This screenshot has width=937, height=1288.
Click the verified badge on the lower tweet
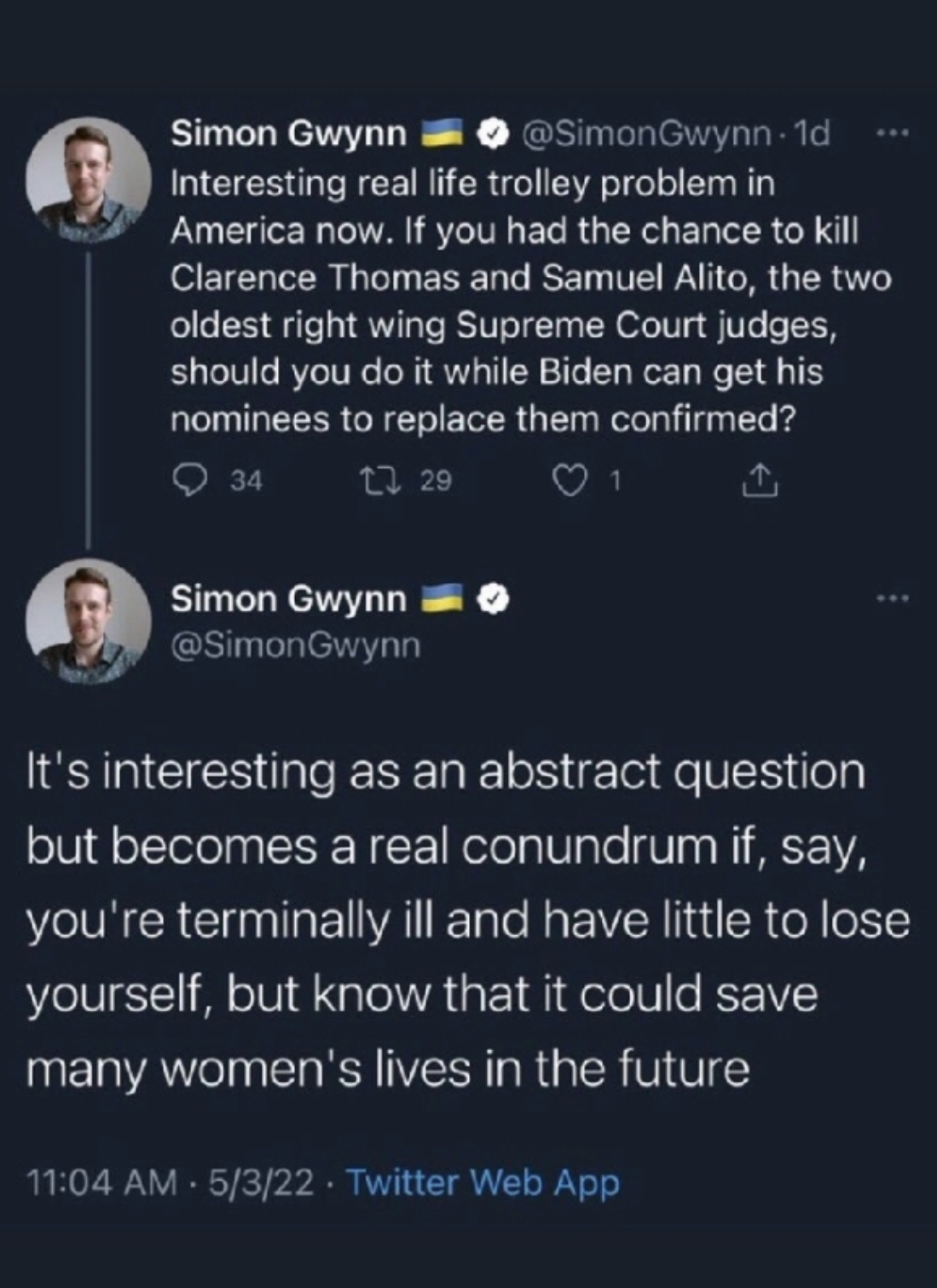pyautogui.click(x=493, y=599)
